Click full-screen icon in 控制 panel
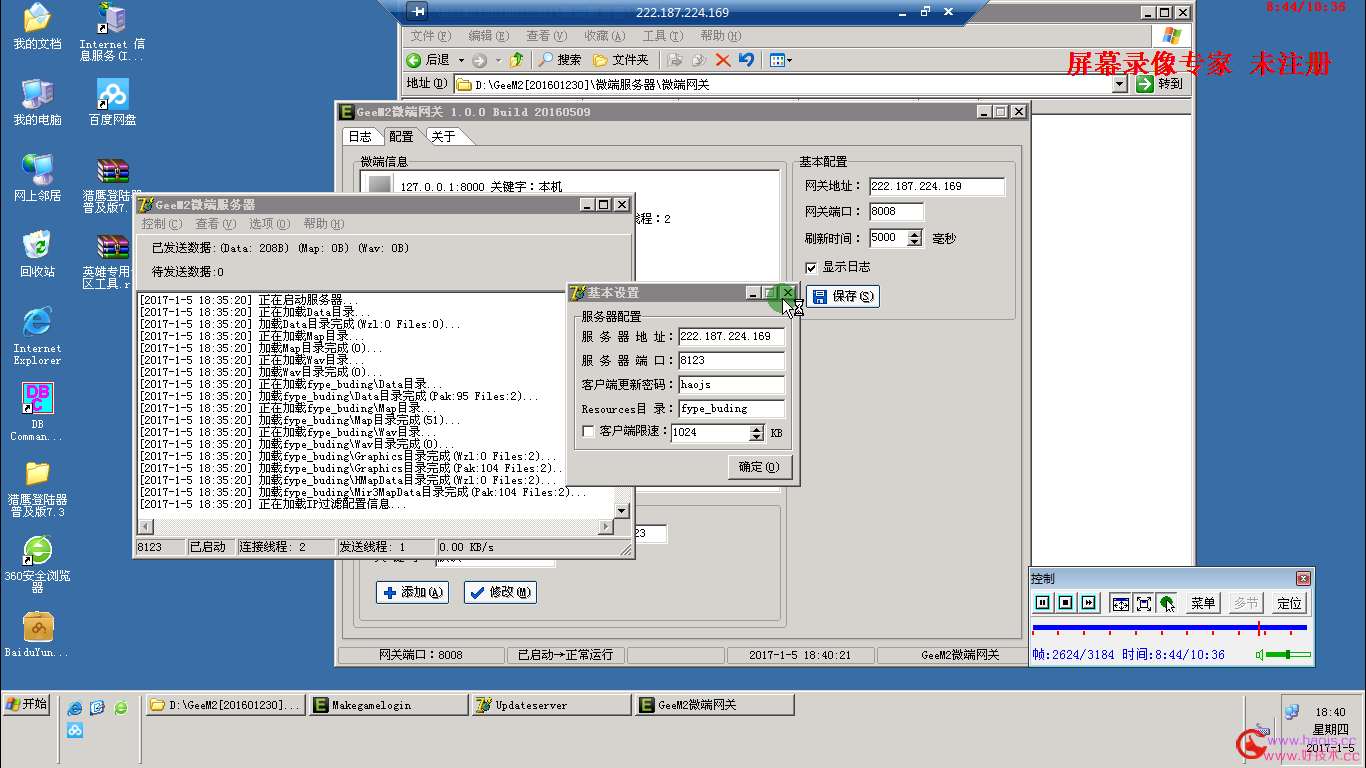This screenshot has height=768, width=1366. [1144, 603]
